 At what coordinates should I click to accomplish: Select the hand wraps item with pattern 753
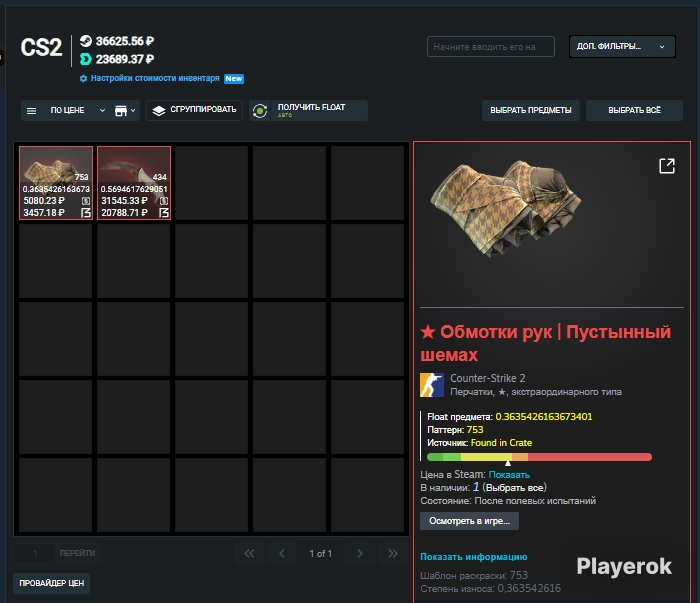[x=56, y=183]
